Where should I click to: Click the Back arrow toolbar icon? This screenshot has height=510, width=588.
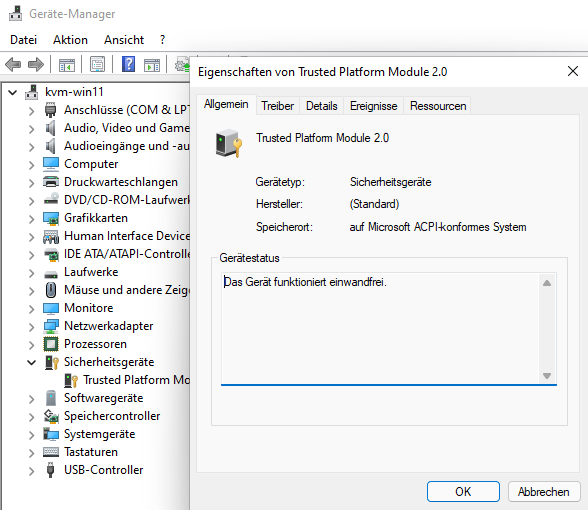click(x=13, y=65)
